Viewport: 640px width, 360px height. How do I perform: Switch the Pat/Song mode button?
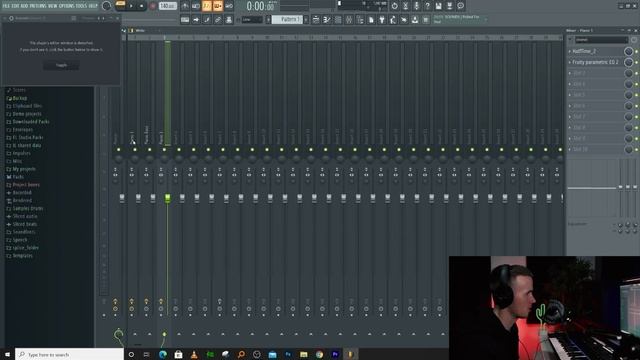(x=120, y=5)
